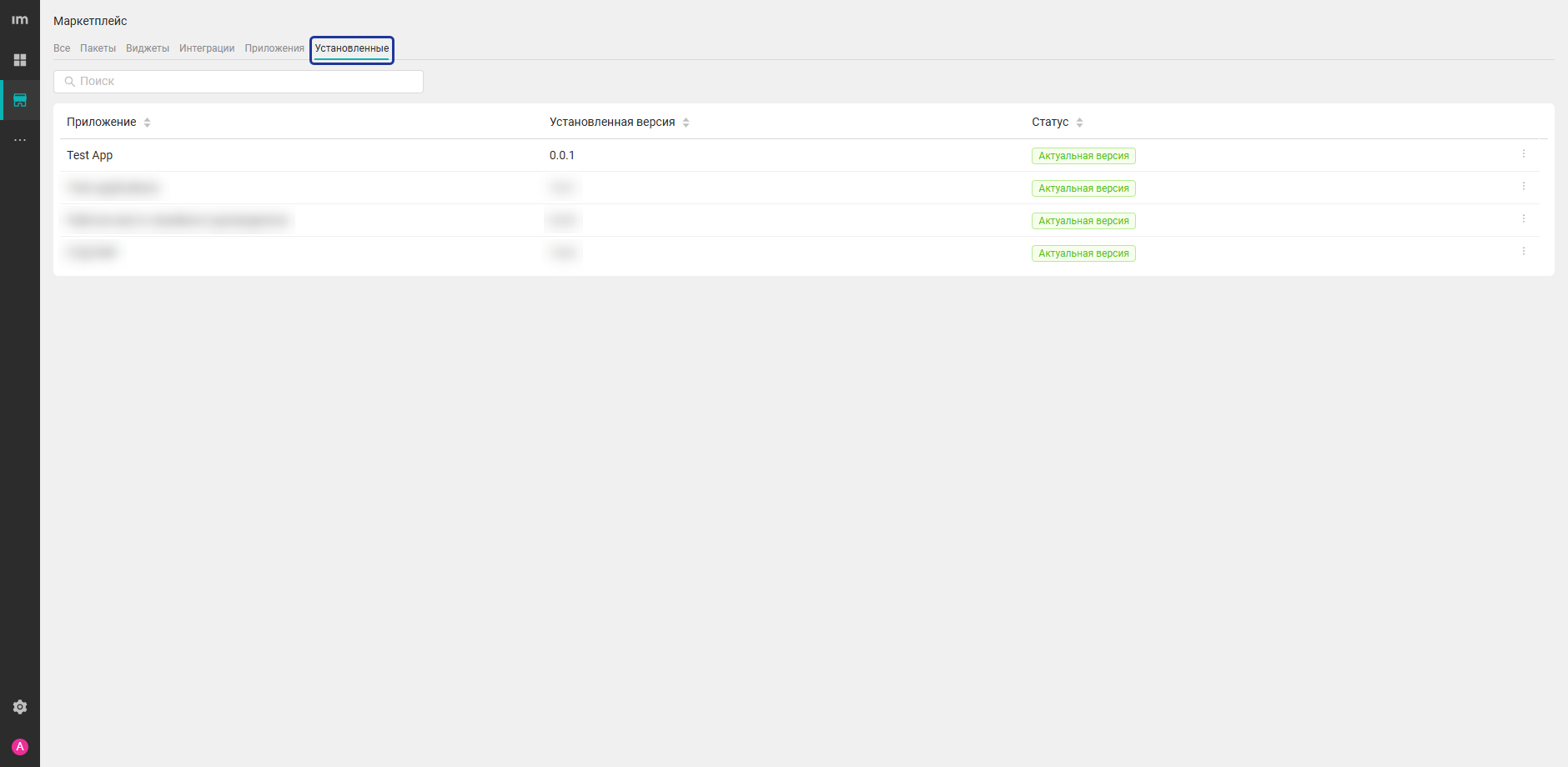
Task: Switch to the Все tab
Action: (x=62, y=48)
